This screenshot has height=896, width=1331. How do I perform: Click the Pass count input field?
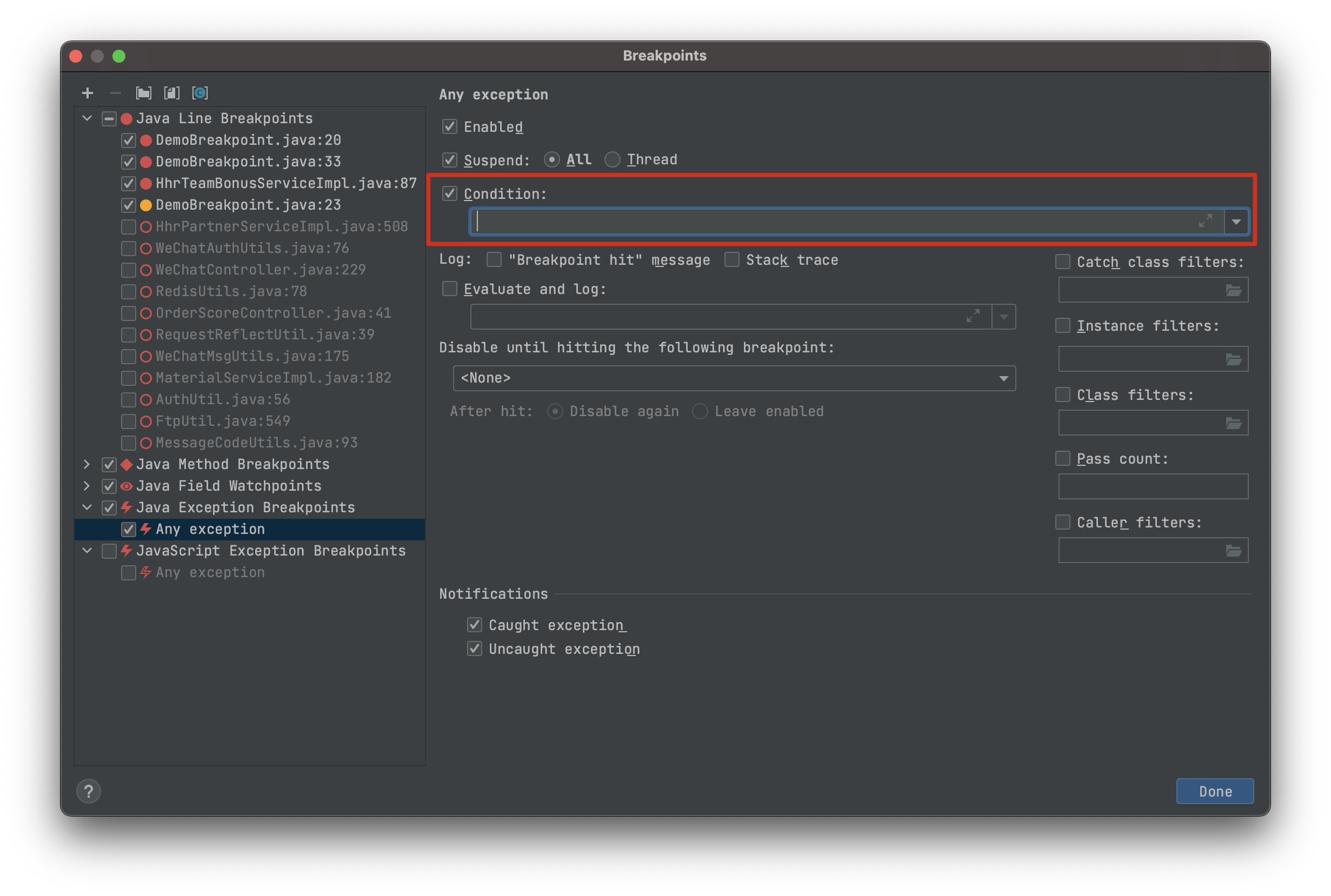(1153, 486)
